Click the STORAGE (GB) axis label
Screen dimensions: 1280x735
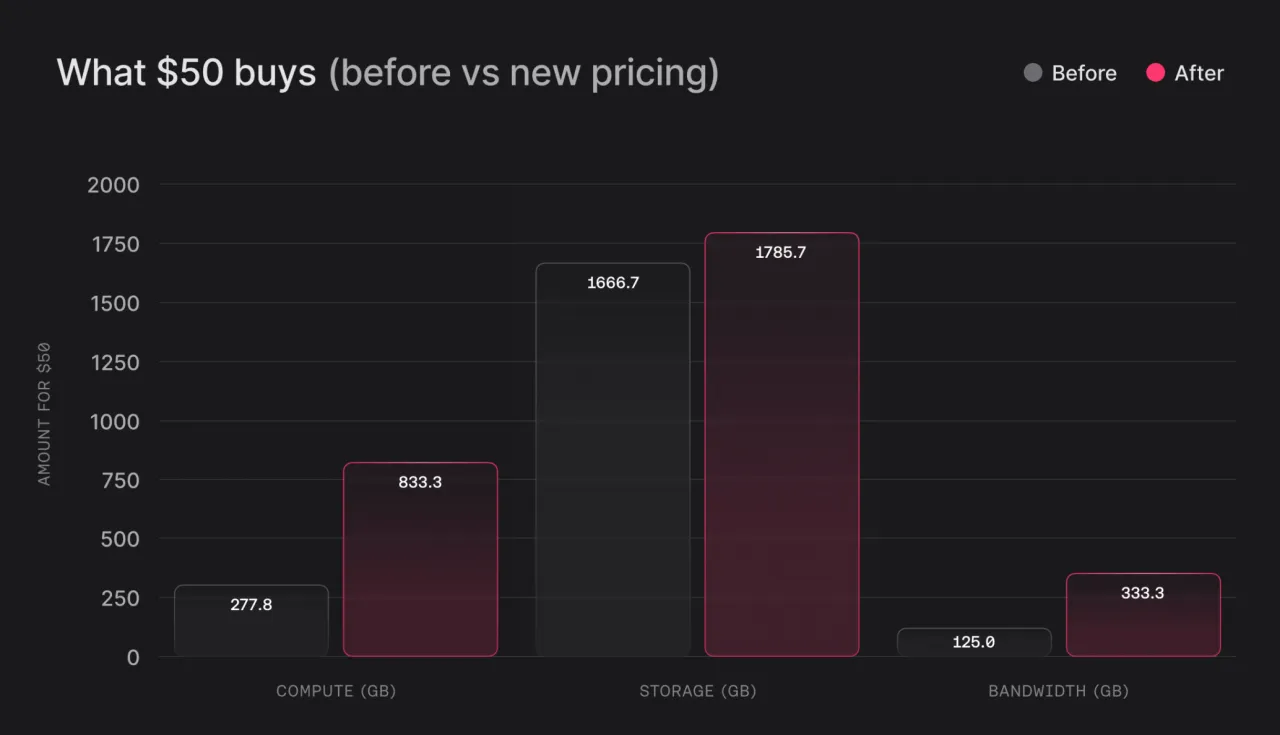click(x=698, y=691)
